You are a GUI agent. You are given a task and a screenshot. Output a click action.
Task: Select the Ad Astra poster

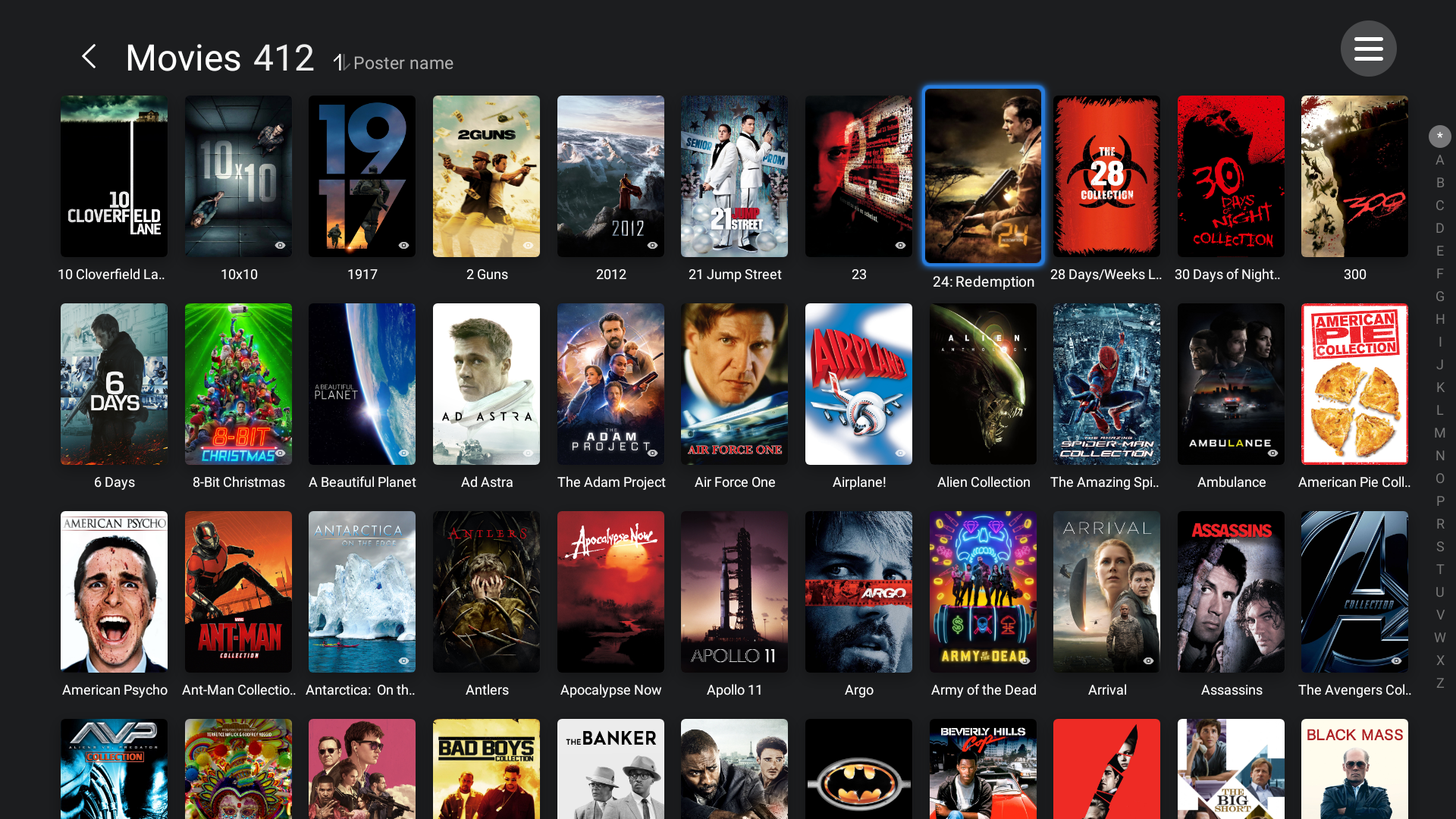coord(486,384)
